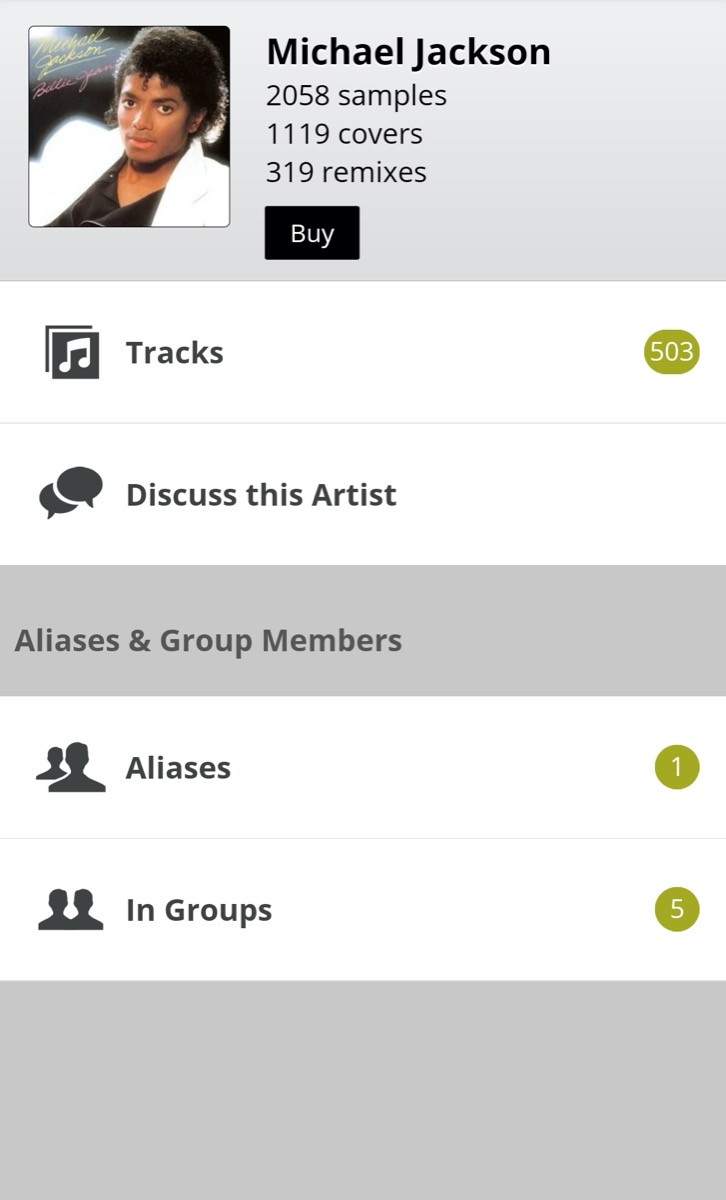The height and width of the screenshot is (1200, 726).
Task: Select the 2058 samples line
Action: pos(356,96)
